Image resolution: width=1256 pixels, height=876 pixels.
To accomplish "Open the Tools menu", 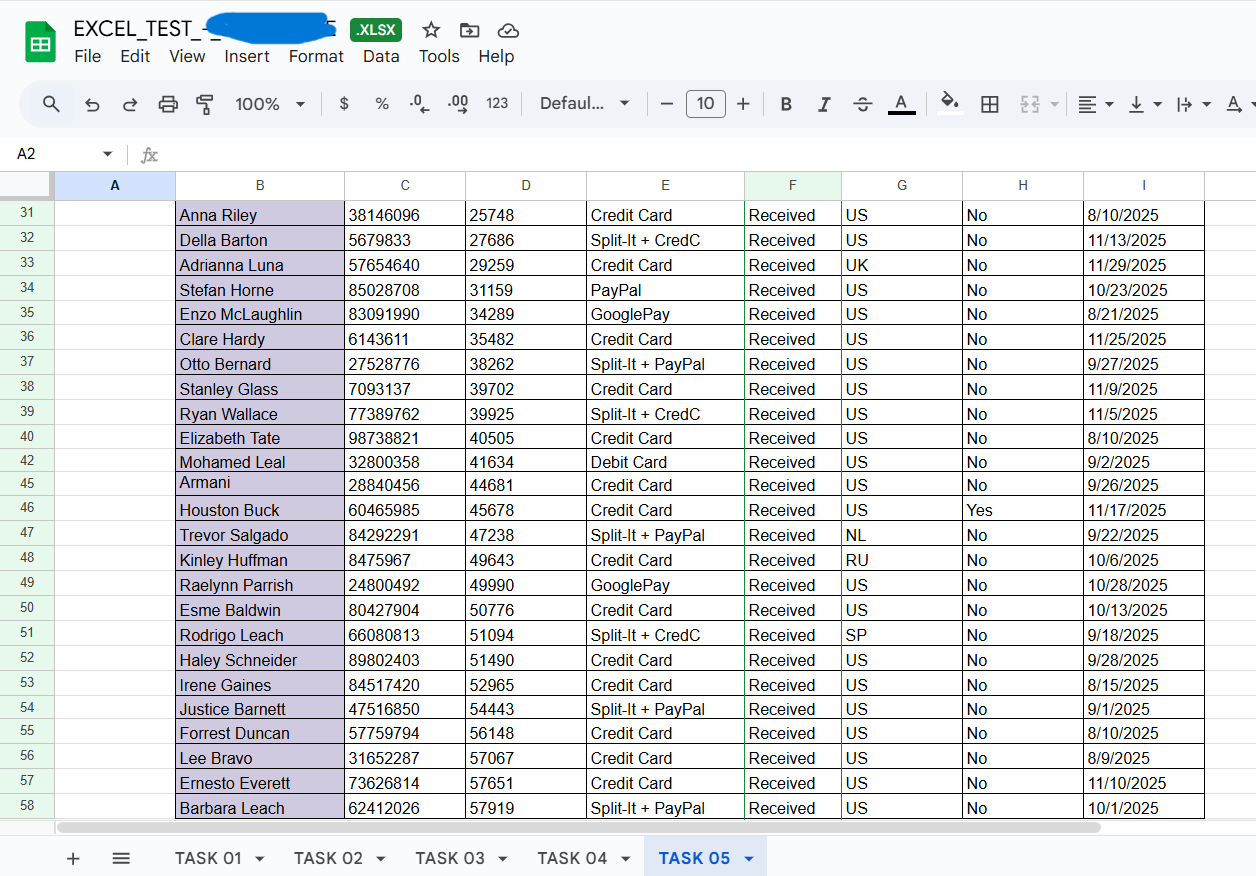I will tap(439, 56).
